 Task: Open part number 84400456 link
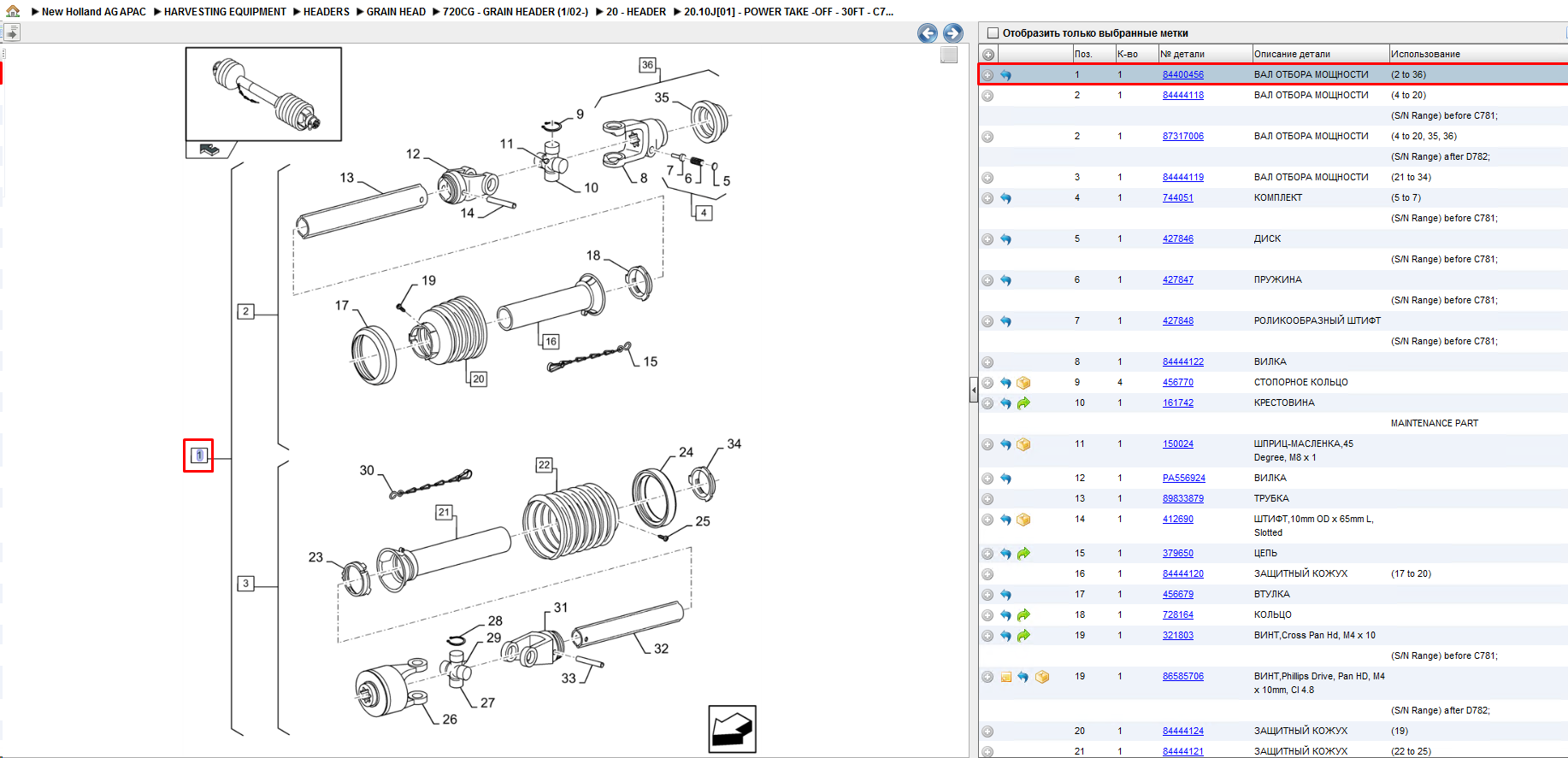coord(1182,74)
